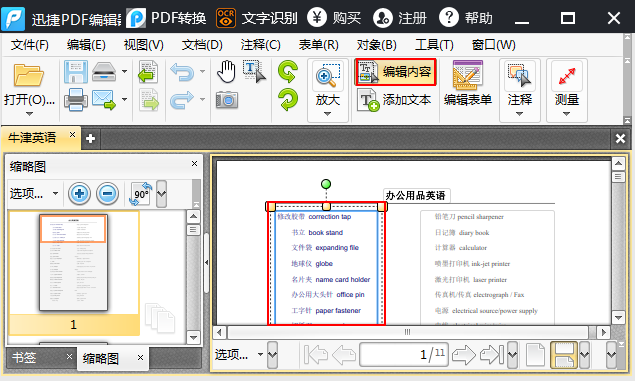Open the 对象(B) menu
The width and height of the screenshot is (635, 381).
376,45
